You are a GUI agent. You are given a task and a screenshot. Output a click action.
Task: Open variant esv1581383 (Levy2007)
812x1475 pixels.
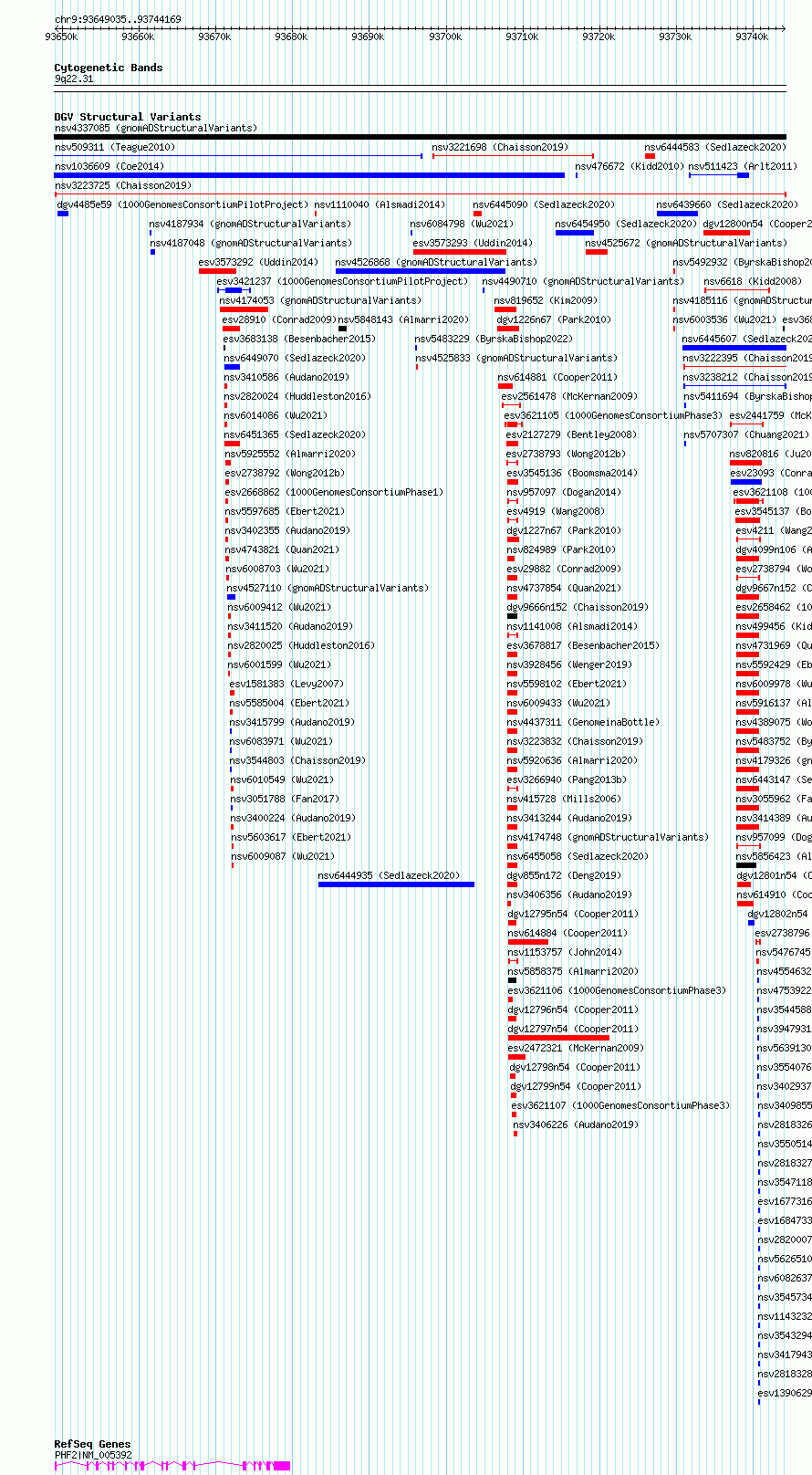(286, 684)
